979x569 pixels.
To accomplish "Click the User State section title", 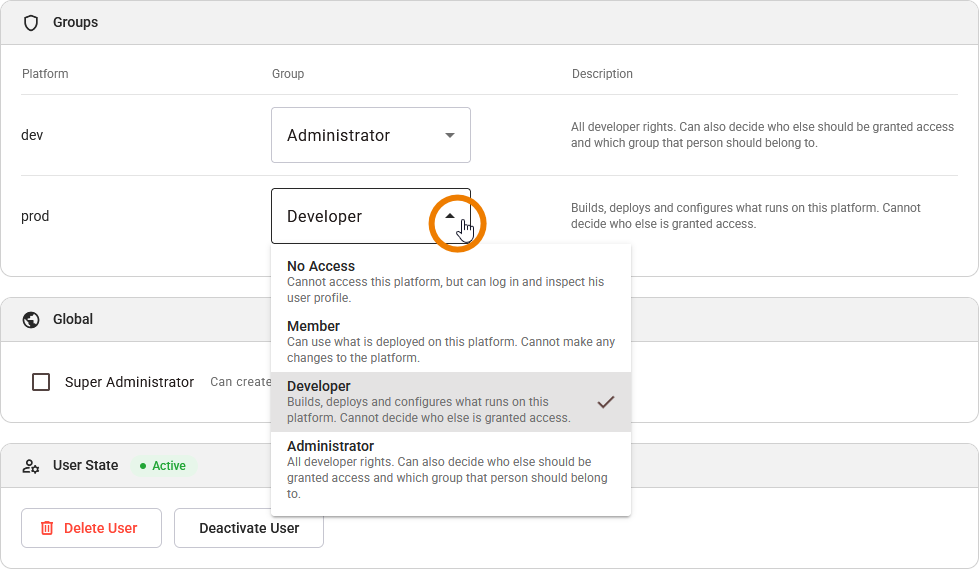I will (x=86, y=465).
